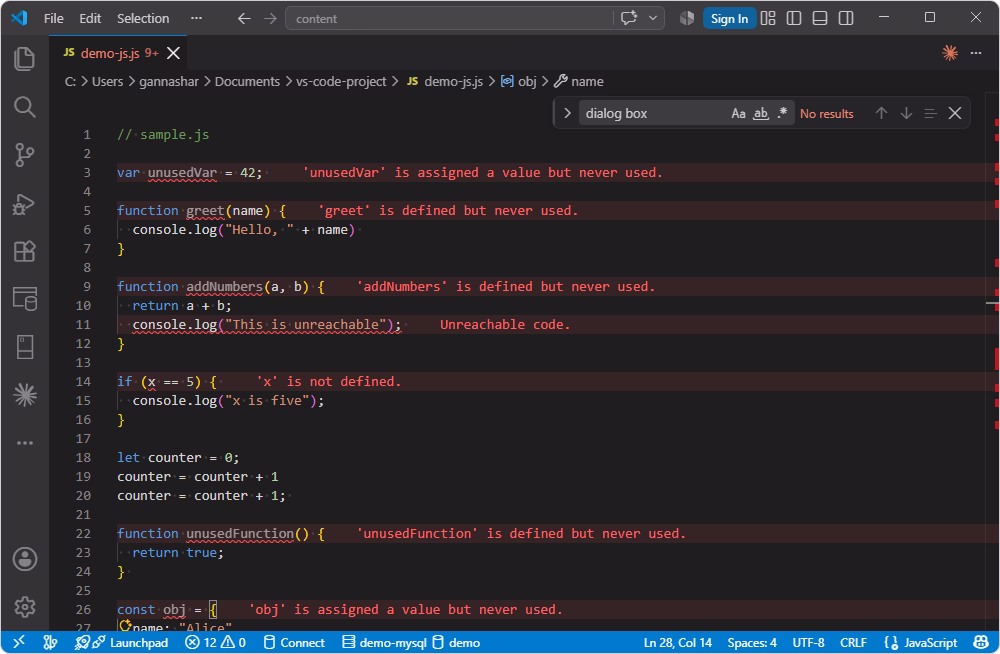Open Customize Layout in title bar
The image size is (1000, 654).
768,19
